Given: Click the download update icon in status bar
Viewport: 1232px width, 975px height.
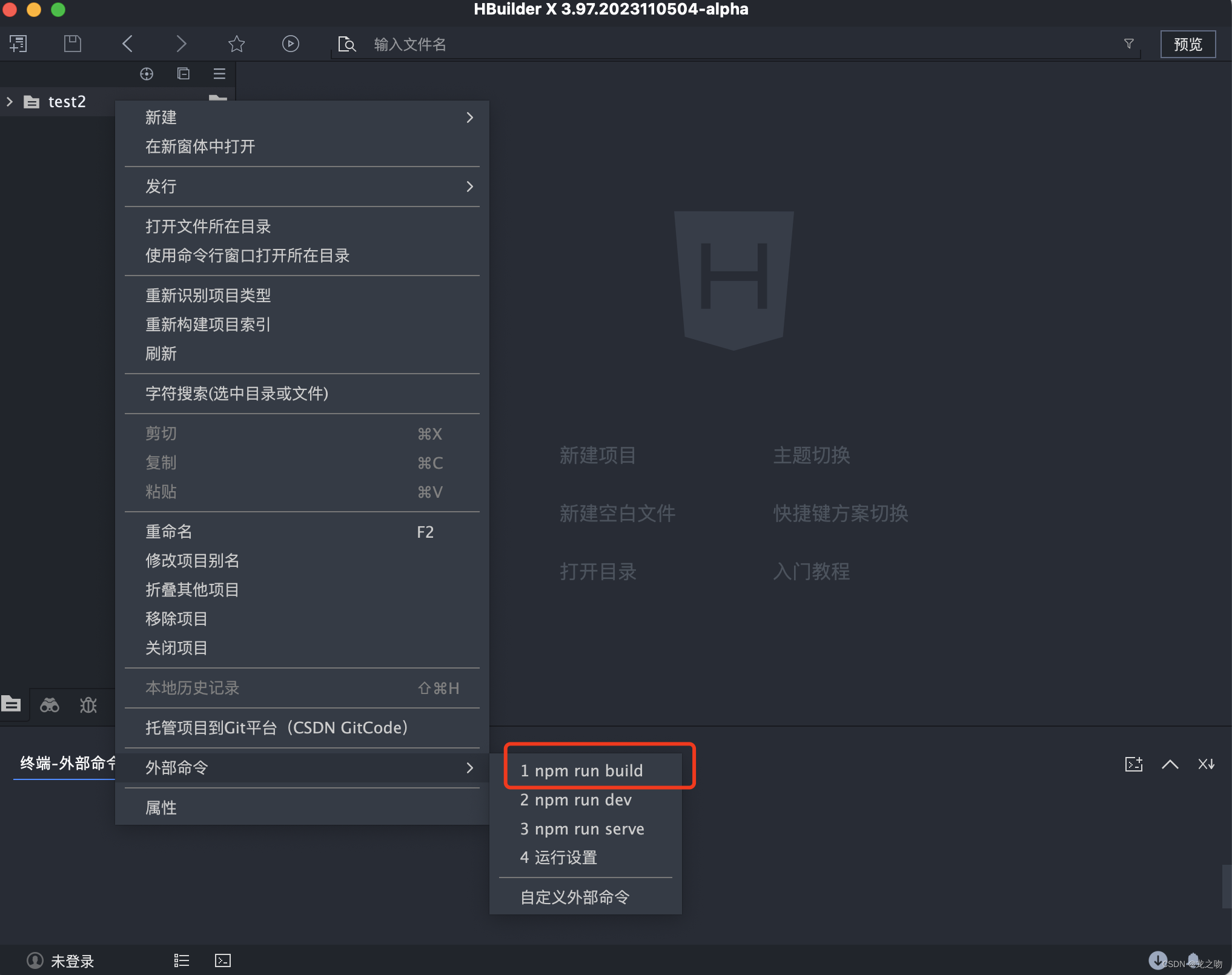Looking at the screenshot, I should [x=1157, y=960].
